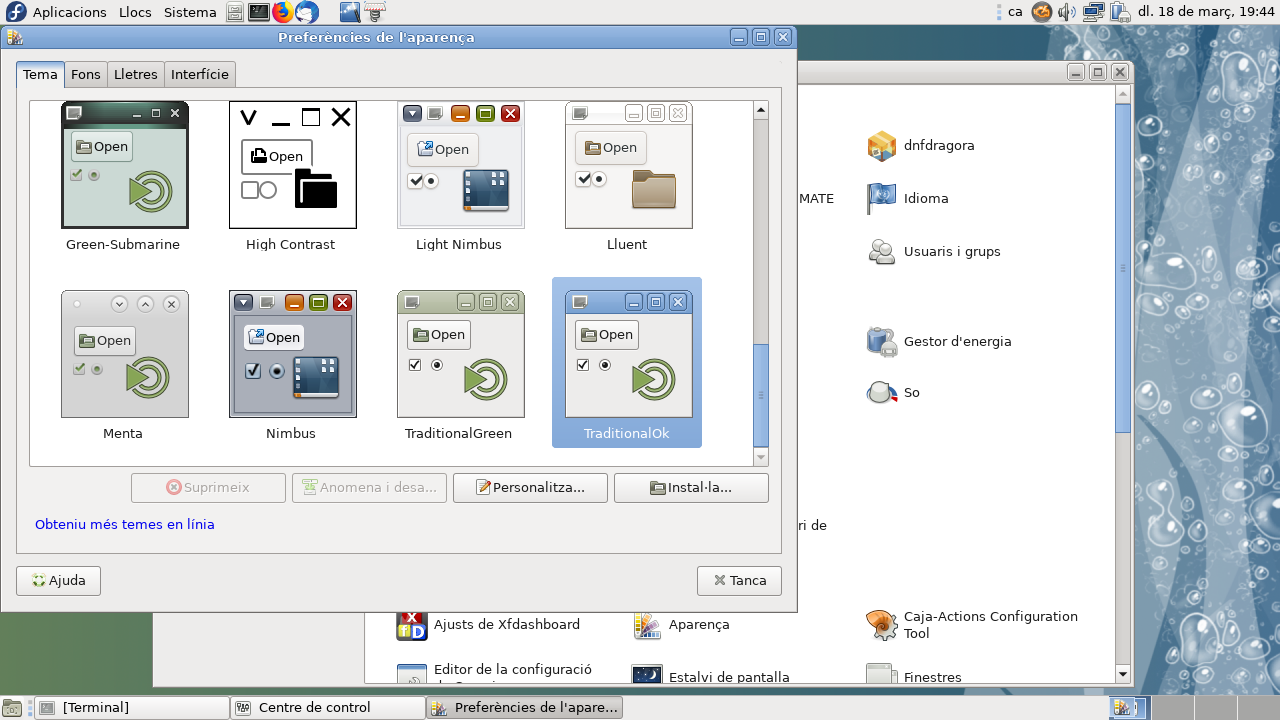Click the volume icon in system tray
Image resolution: width=1280 pixels, height=720 pixels.
tap(1068, 12)
